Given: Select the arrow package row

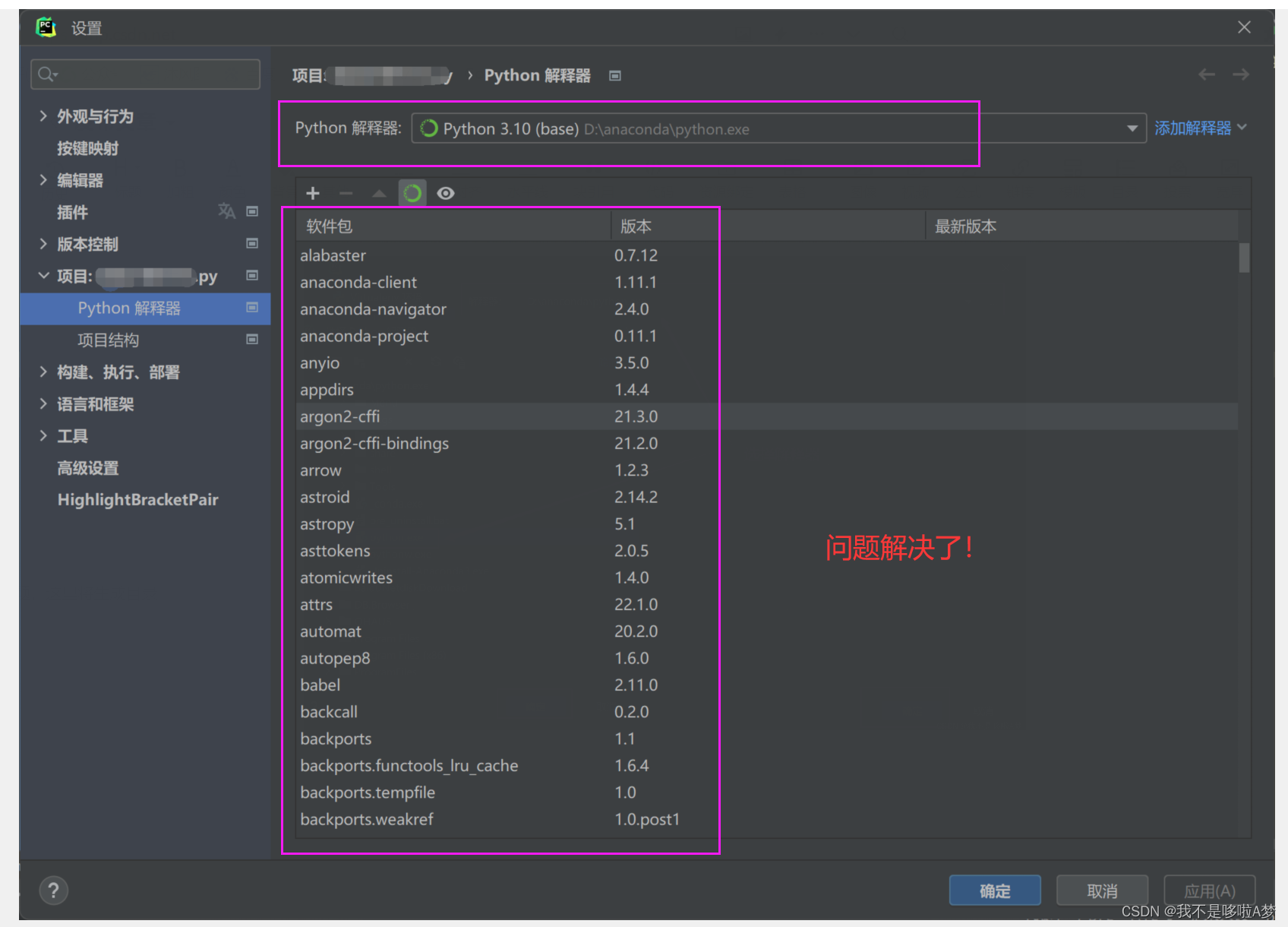Looking at the screenshot, I should 767,470.
